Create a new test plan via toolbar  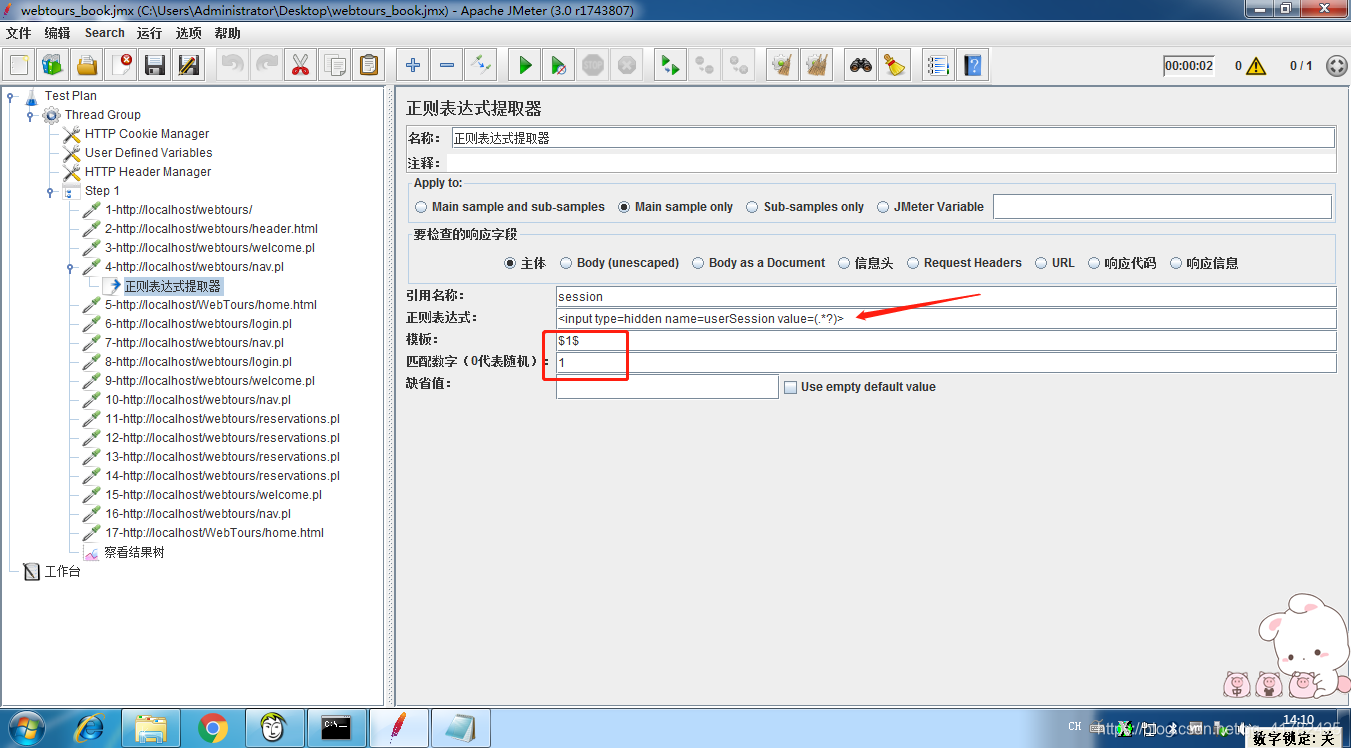[20, 66]
